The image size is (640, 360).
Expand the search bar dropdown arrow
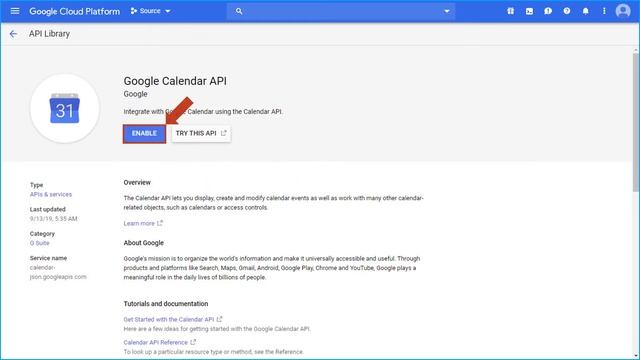tap(447, 11)
